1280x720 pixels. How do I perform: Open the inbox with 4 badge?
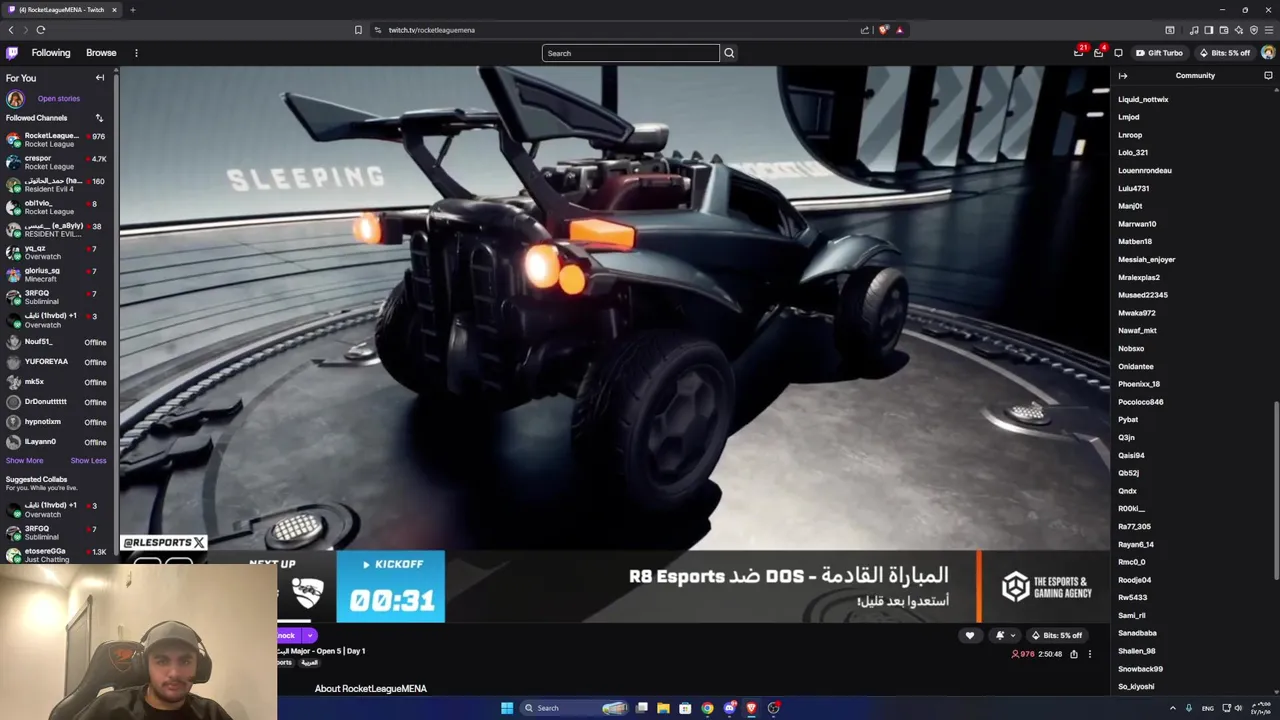(x=1099, y=52)
